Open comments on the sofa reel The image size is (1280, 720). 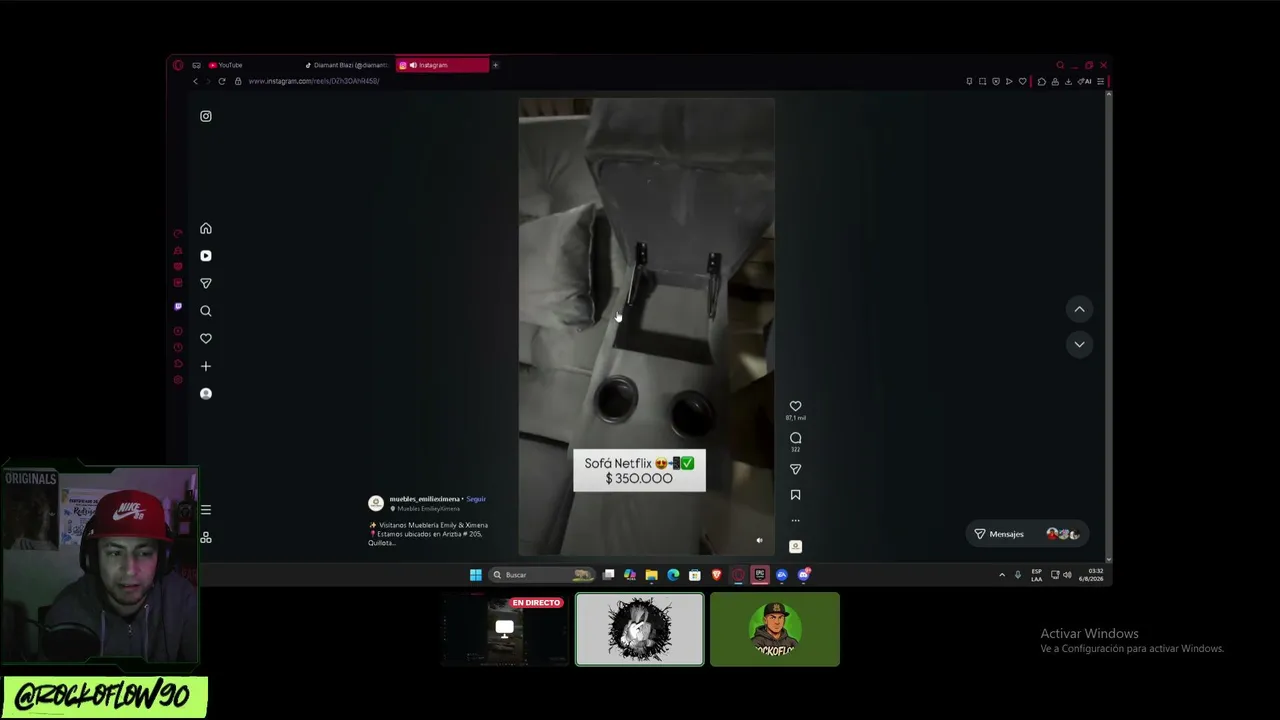[x=795, y=438]
